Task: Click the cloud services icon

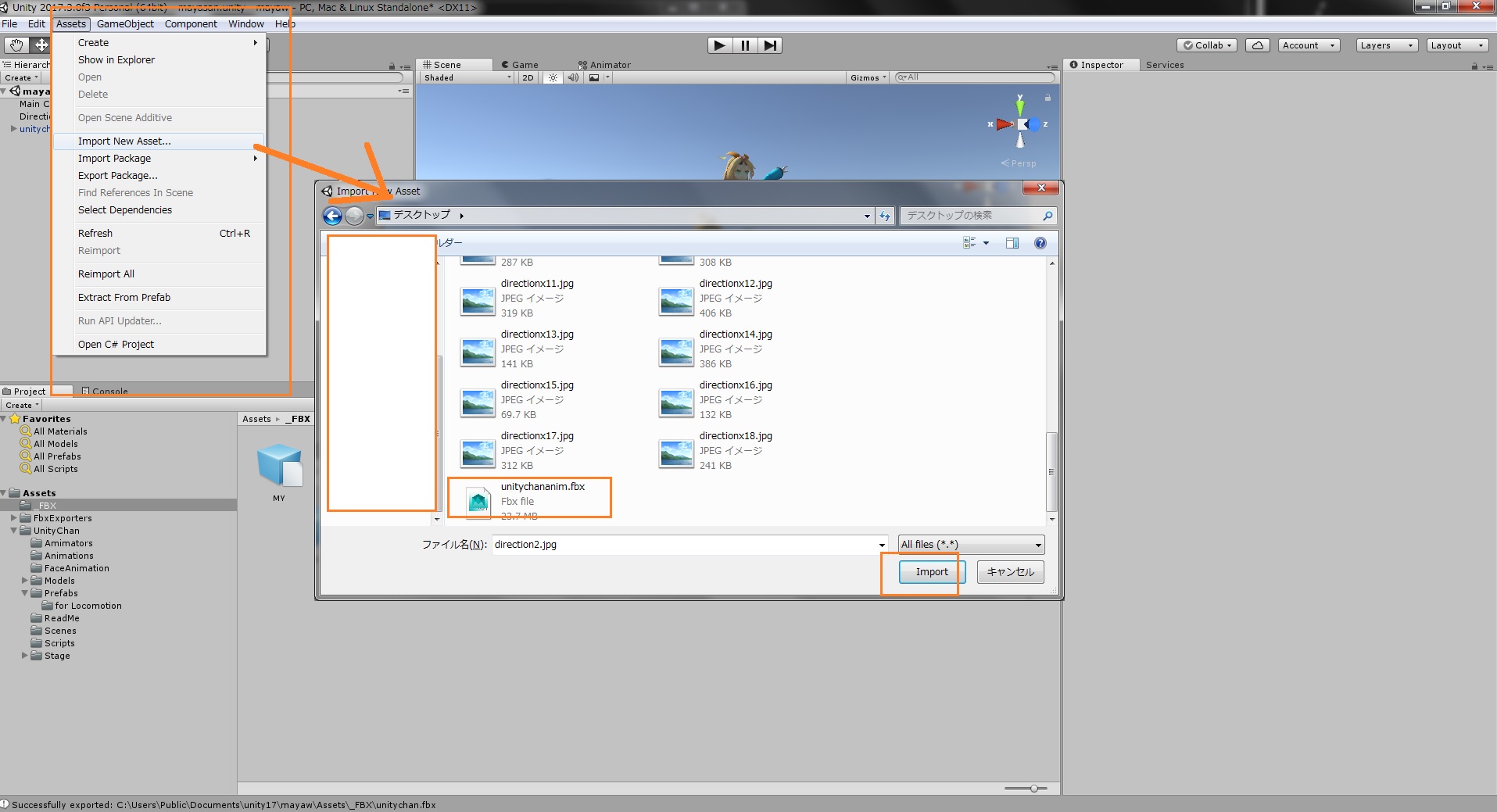Action: 1257,45
